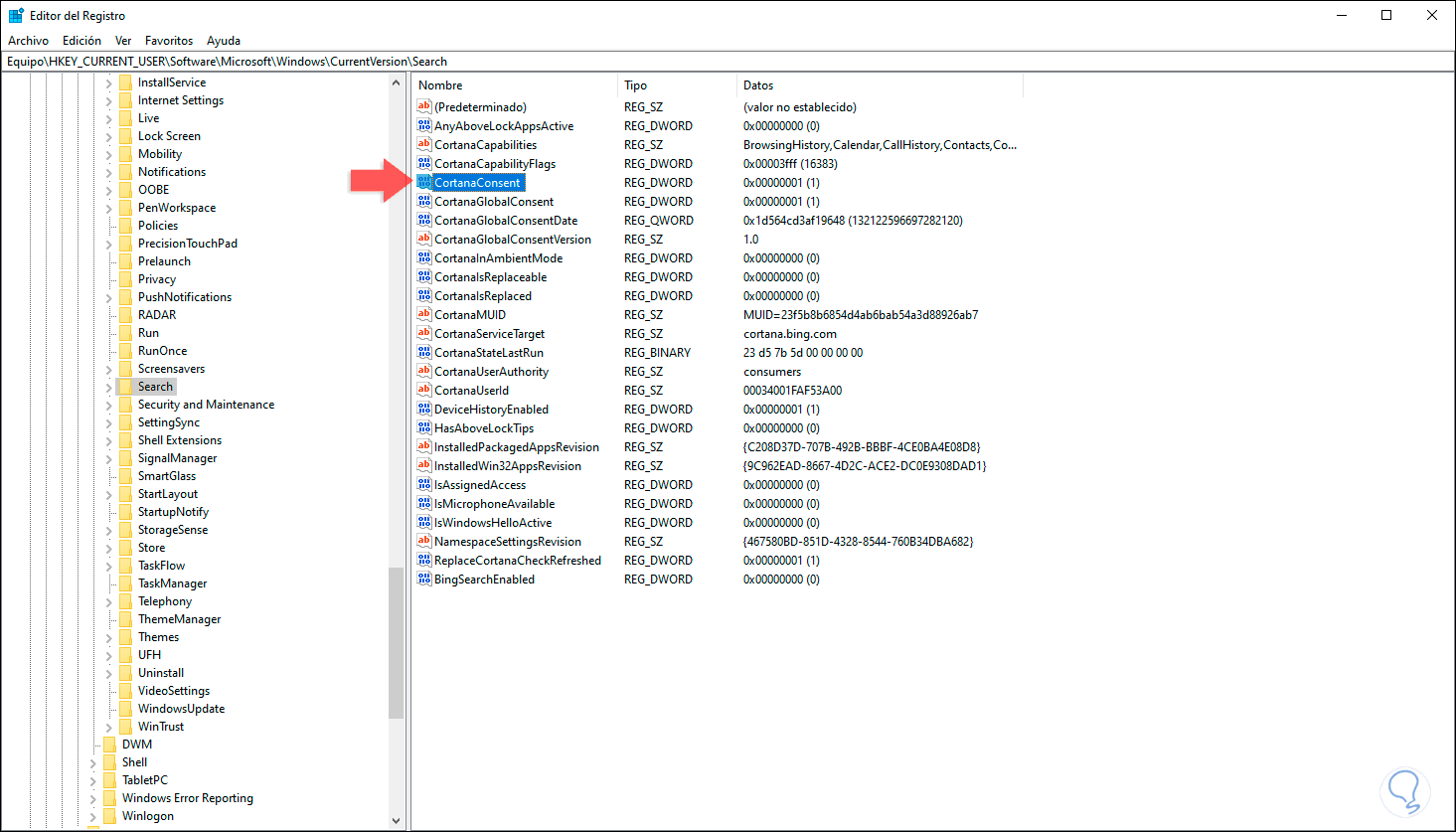
Task: Select the IsWindowsHelloActive value name
Action: (x=493, y=523)
